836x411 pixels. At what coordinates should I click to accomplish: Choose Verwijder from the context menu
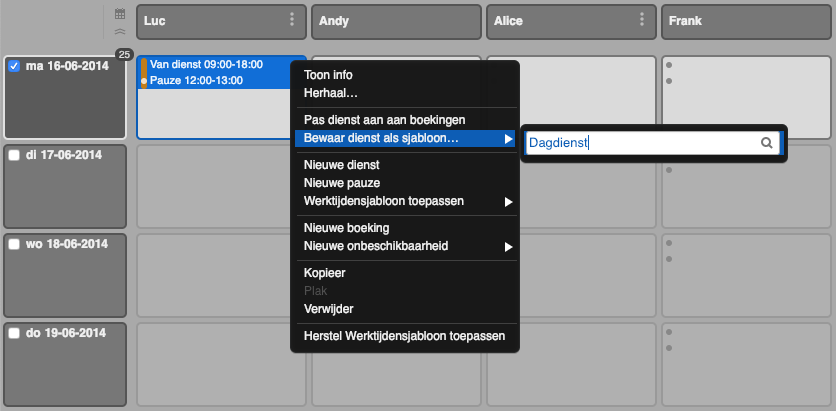[328, 308]
